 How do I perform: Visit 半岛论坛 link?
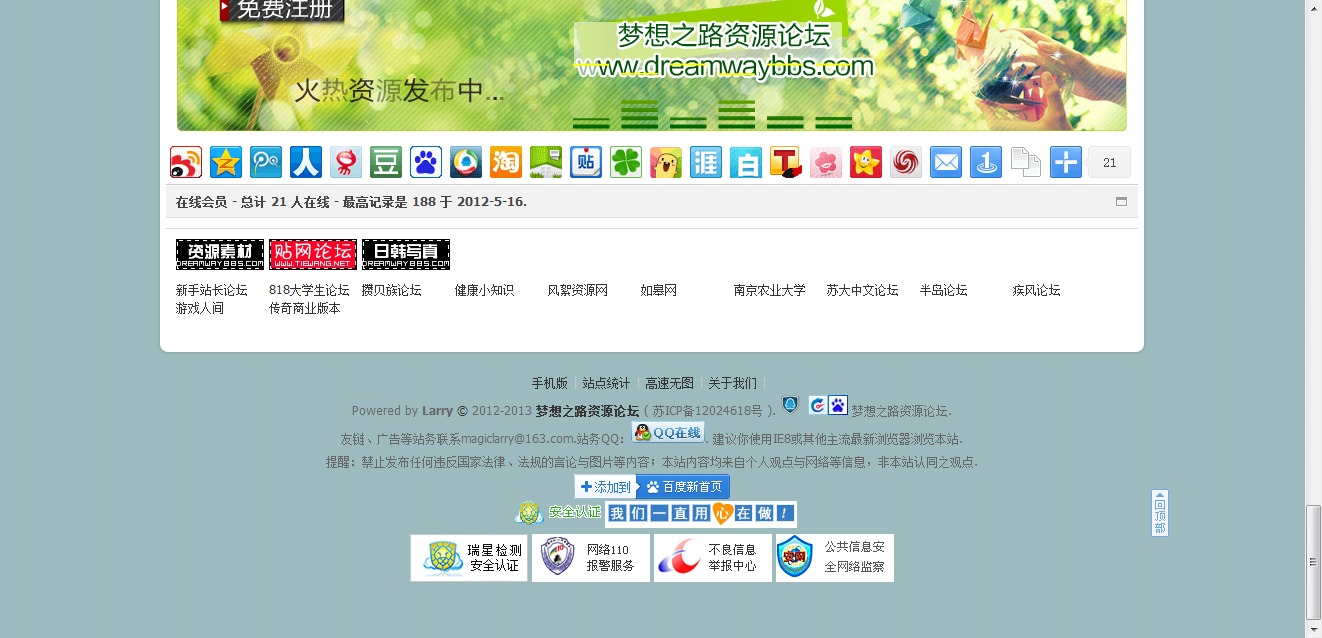(944, 290)
